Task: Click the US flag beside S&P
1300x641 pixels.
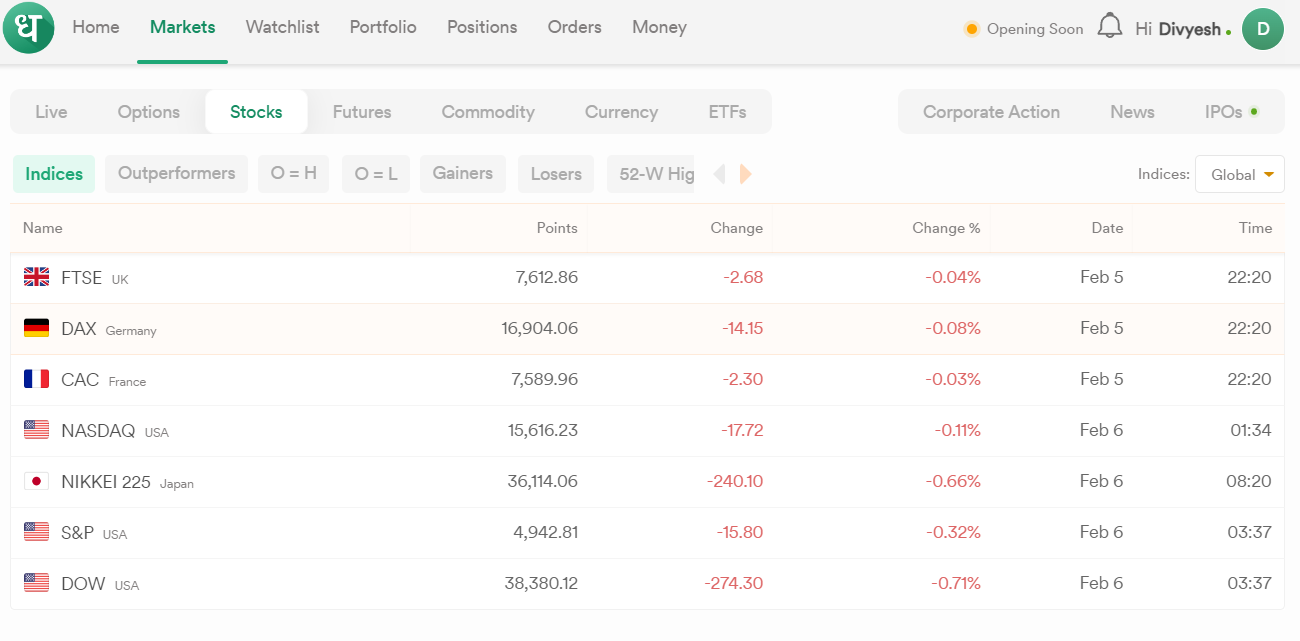Action: point(37,532)
